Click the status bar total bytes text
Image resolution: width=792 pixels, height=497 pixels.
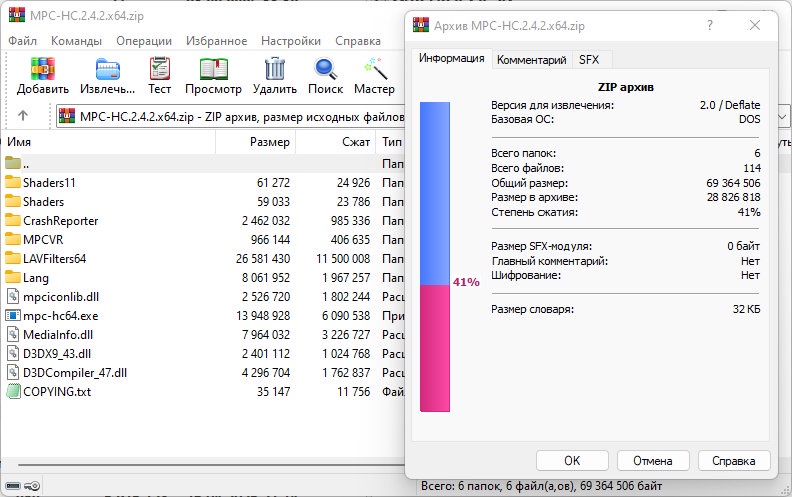tap(541, 486)
